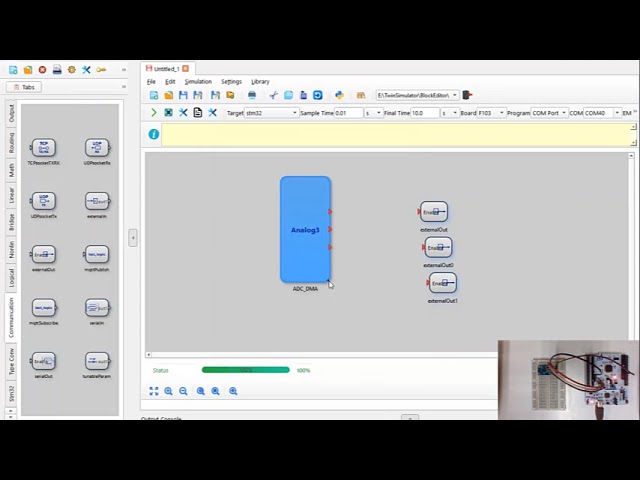Viewport: 640px width, 480px height.
Task: Click the Undo circular-arrow icon in editor toolbar
Action: 318,95
